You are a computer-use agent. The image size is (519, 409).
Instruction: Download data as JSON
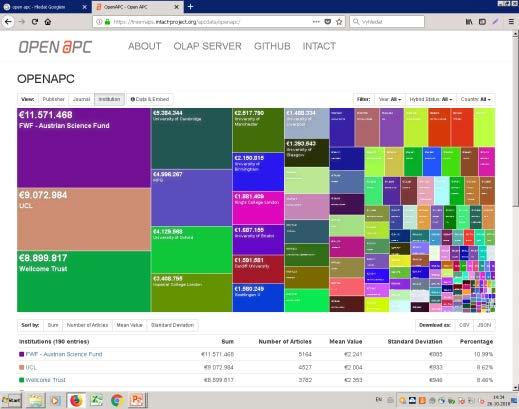[x=484, y=325]
